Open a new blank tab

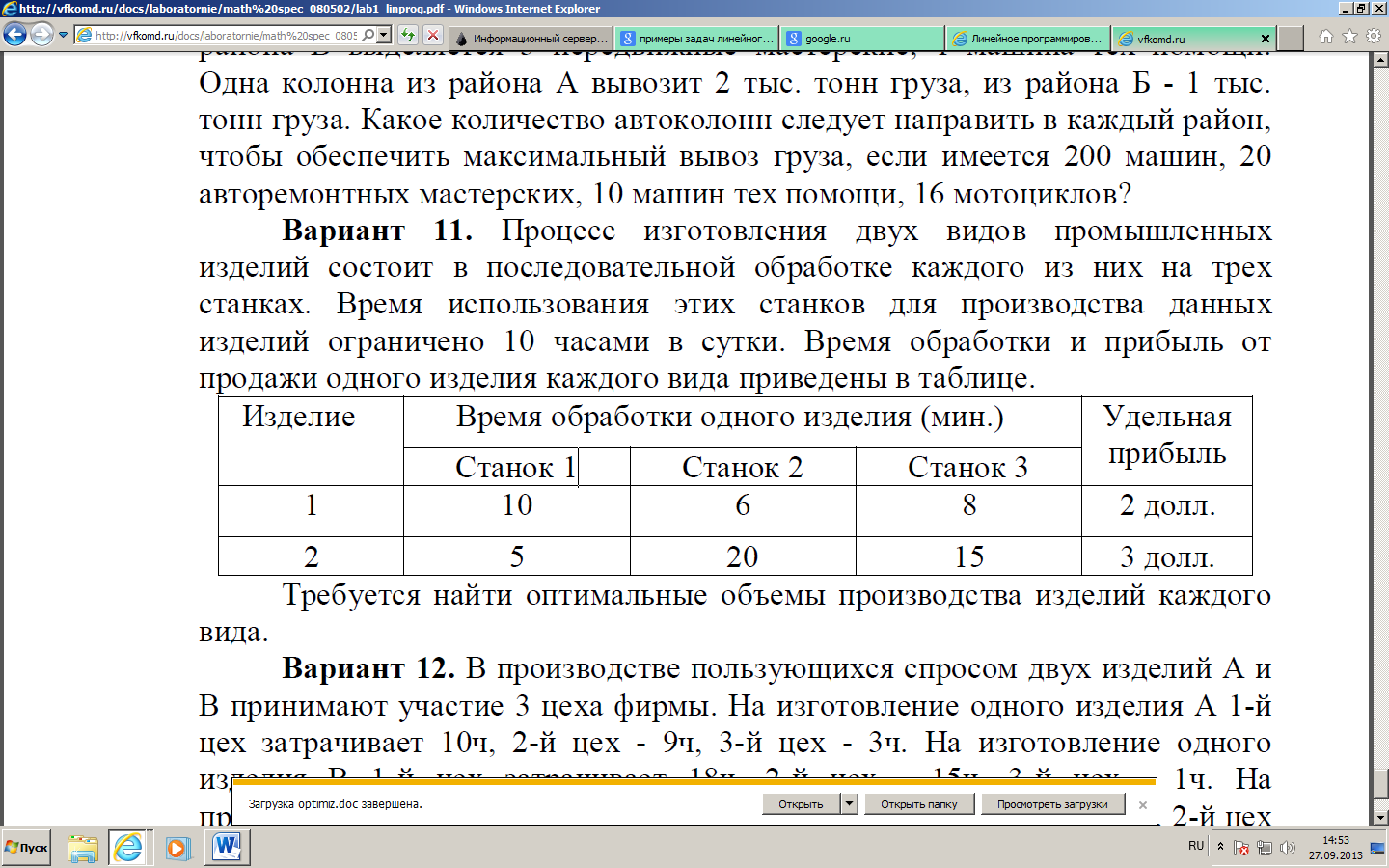pos(1291,39)
